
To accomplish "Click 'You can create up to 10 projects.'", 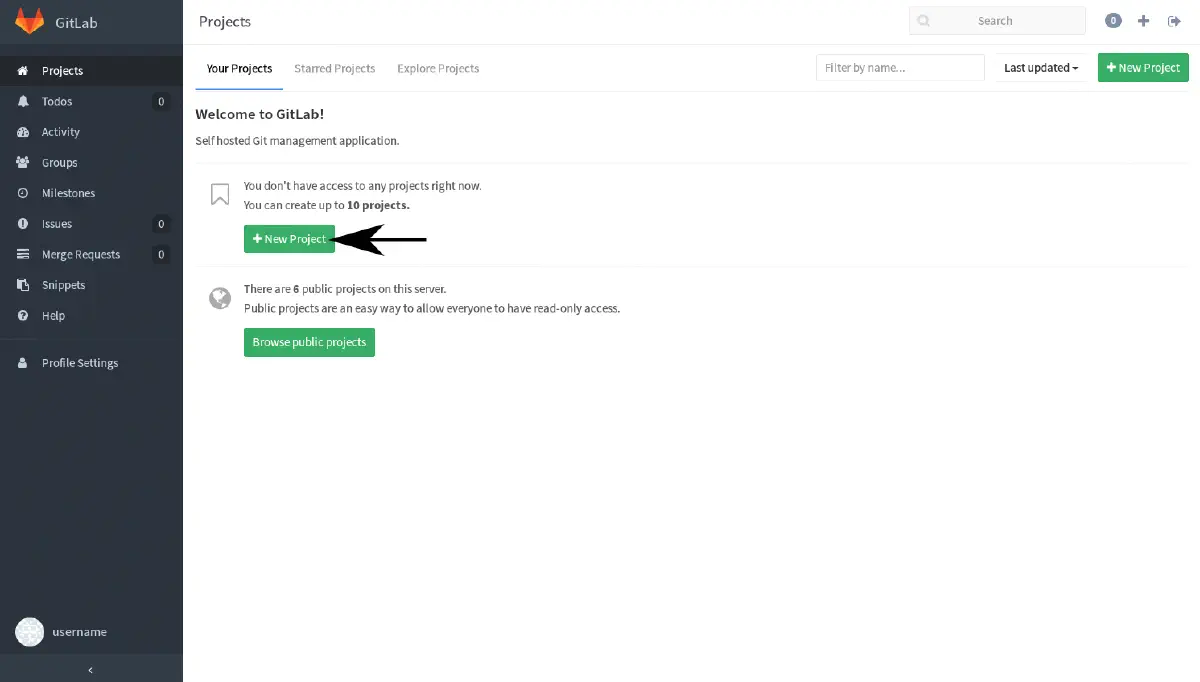I will [x=327, y=205].
